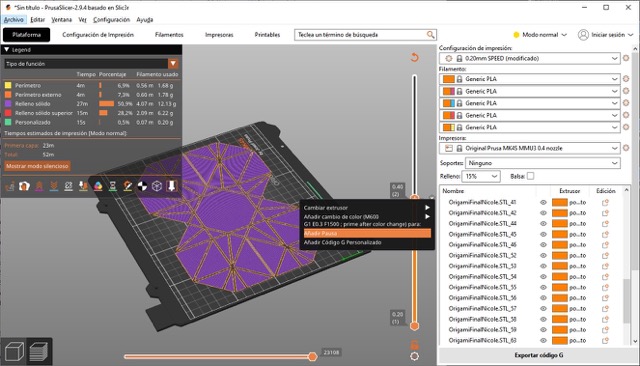Click the undo arrow above vertical layer slider
Image resolution: width=640 pixels, height=366 pixels.
414,57
